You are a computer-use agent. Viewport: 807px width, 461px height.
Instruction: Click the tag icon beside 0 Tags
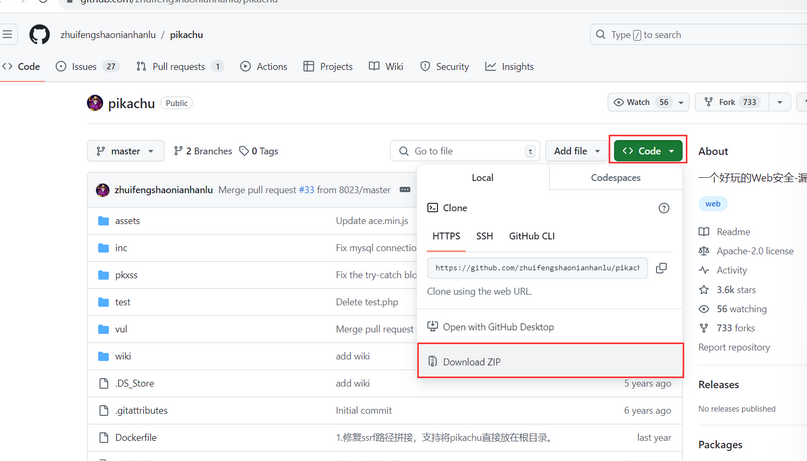click(244, 151)
